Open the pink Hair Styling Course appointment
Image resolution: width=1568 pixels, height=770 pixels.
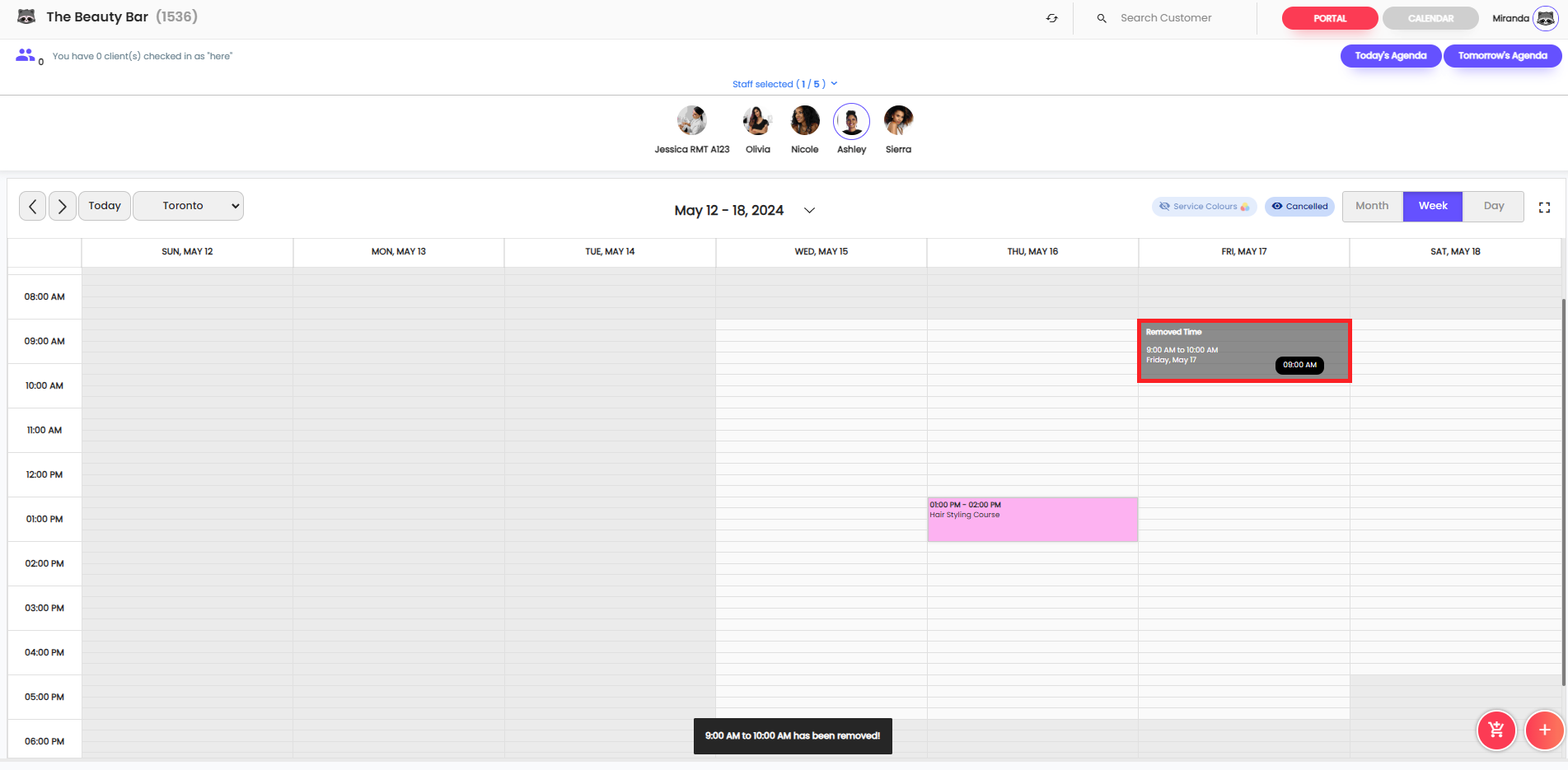pyautogui.click(x=1032, y=520)
